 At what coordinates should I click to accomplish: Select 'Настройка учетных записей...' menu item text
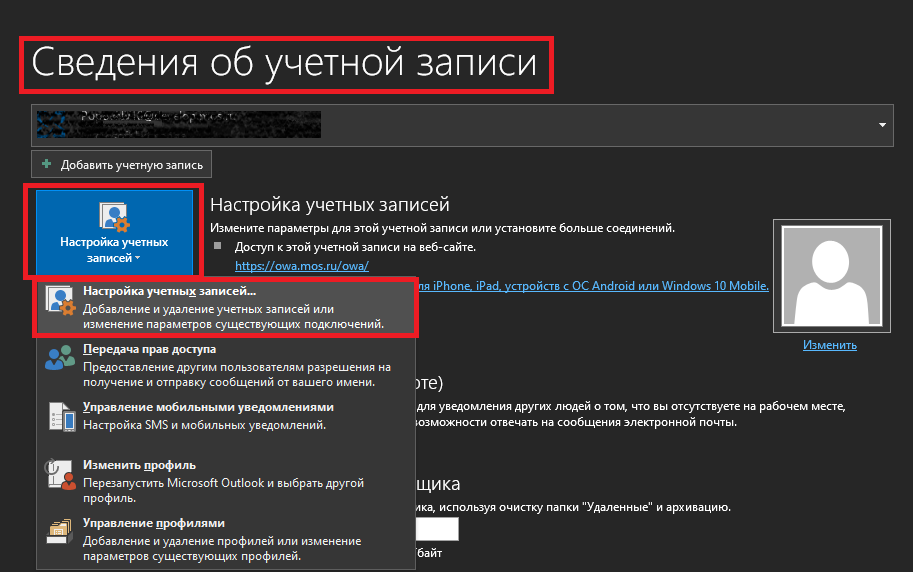170,291
